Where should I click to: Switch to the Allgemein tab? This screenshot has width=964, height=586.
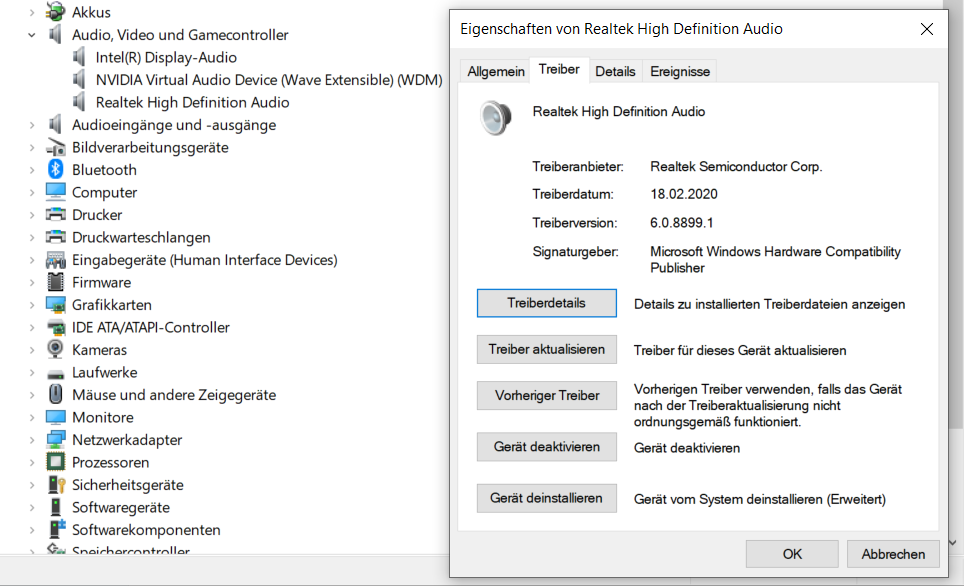[x=496, y=71]
